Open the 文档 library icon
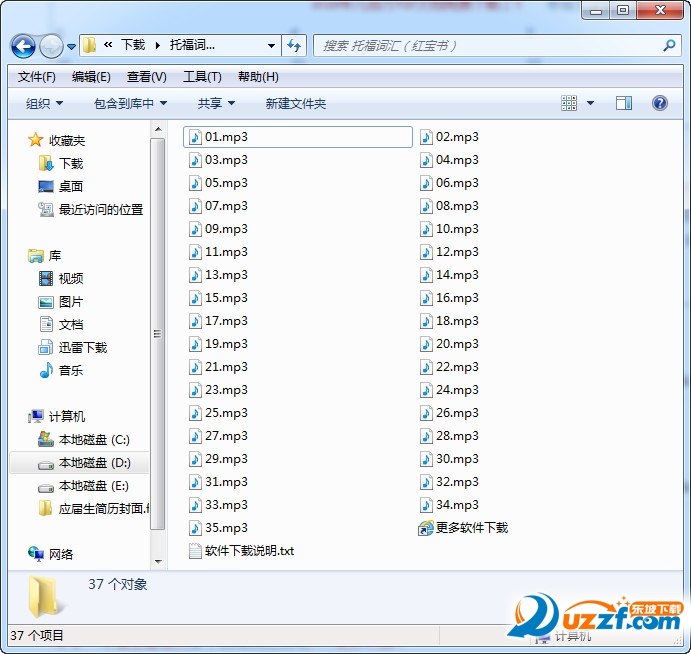The width and height of the screenshot is (691, 654). click(x=46, y=324)
